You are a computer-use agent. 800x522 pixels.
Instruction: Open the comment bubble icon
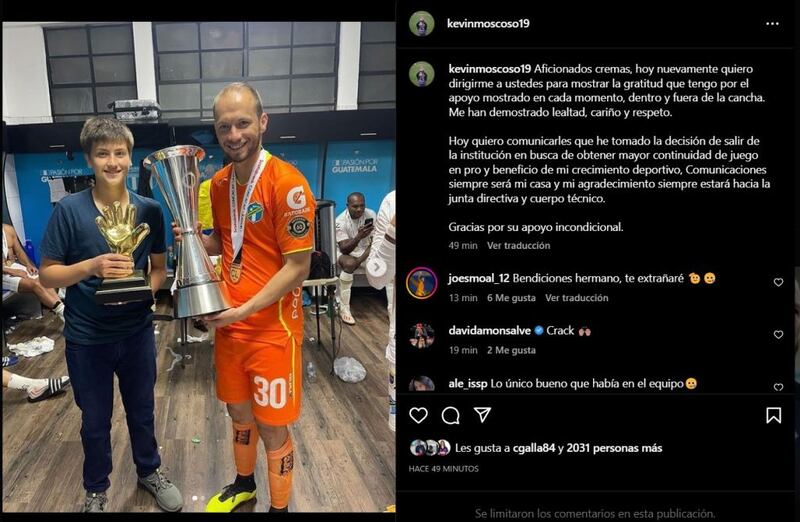pyautogui.click(x=451, y=415)
